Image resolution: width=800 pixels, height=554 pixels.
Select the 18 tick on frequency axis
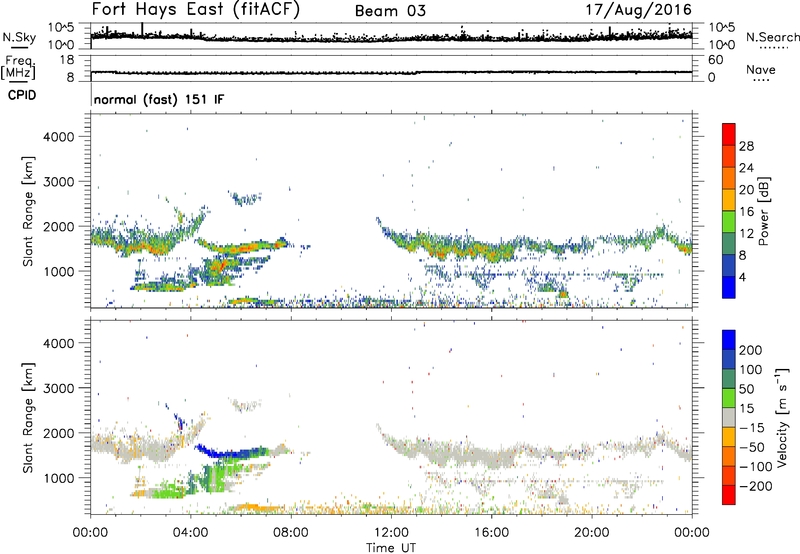click(x=67, y=60)
